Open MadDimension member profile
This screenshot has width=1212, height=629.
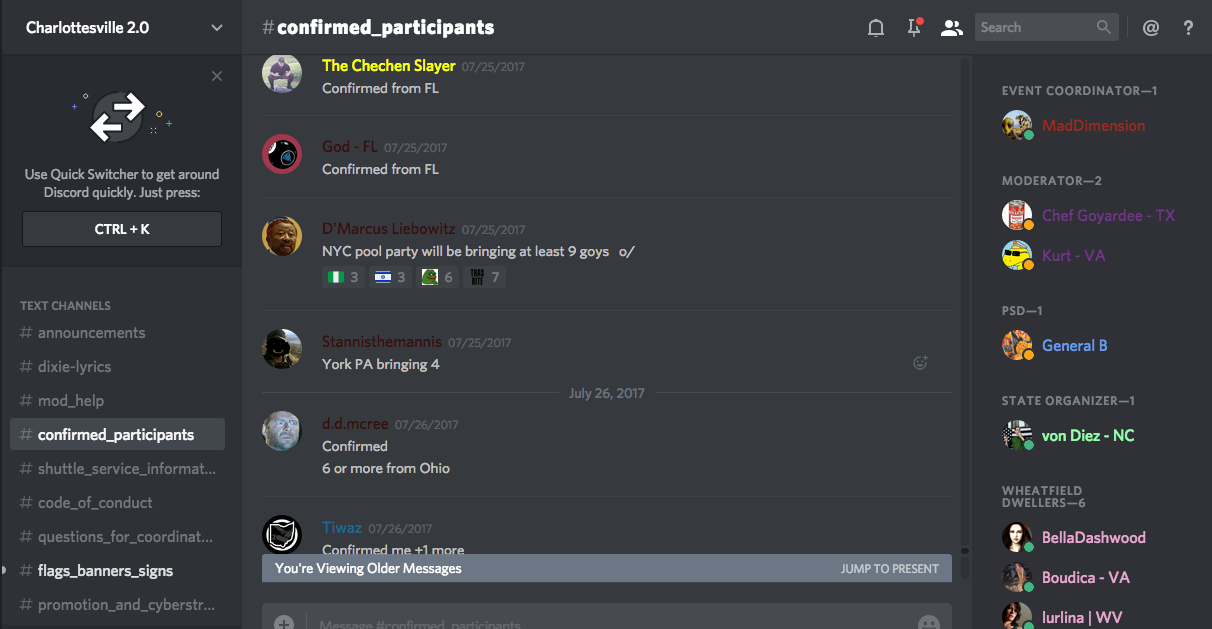point(1092,126)
